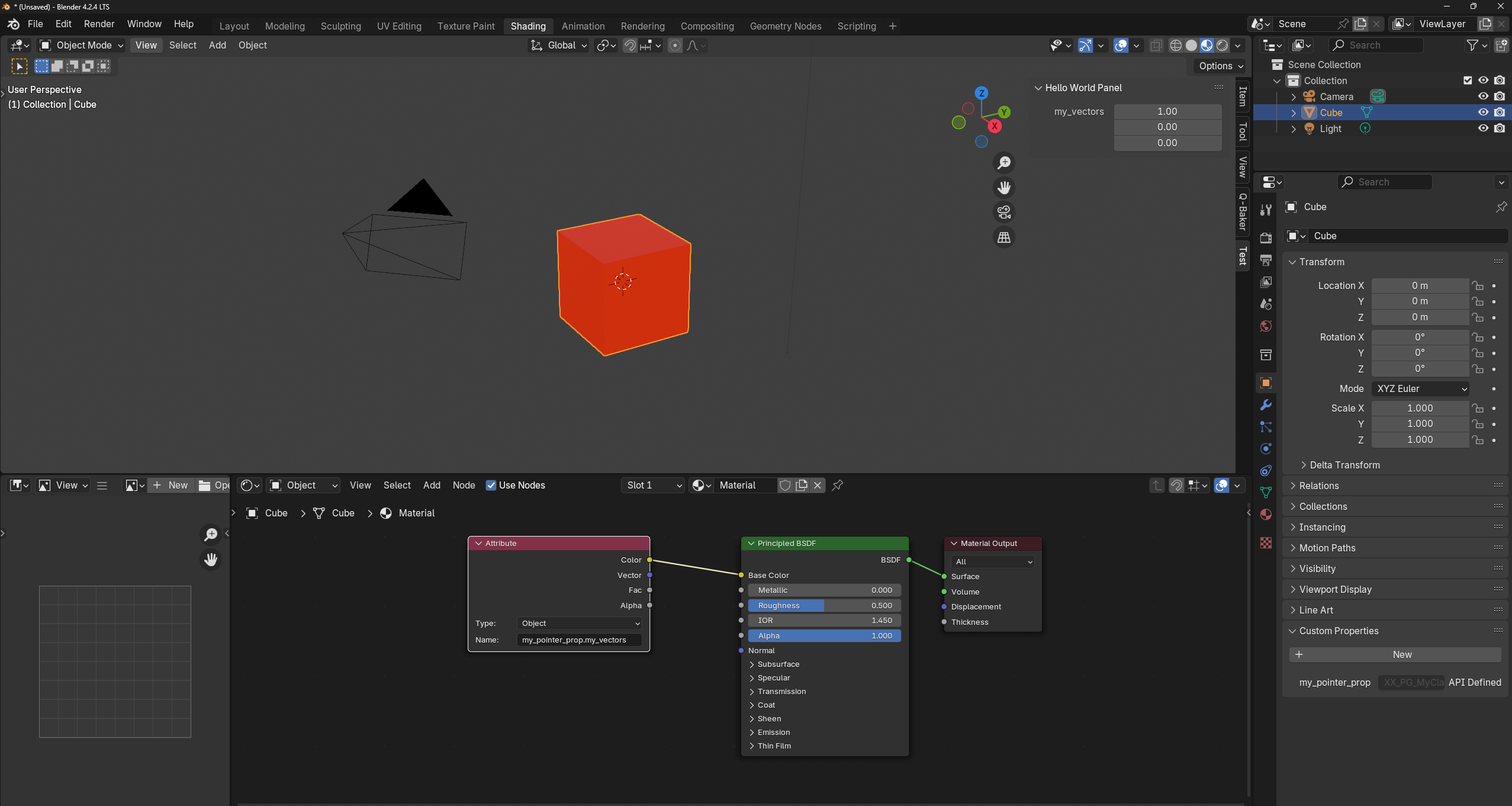
Task: Open Material Output All target dropdown
Action: [x=993, y=562]
